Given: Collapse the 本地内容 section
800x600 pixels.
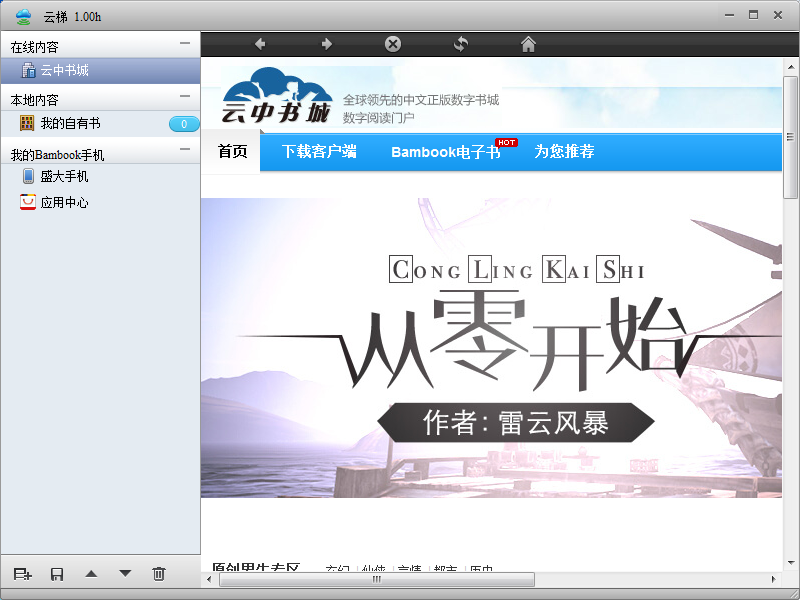Looking at the screenshot, I should tap(184, 97).
